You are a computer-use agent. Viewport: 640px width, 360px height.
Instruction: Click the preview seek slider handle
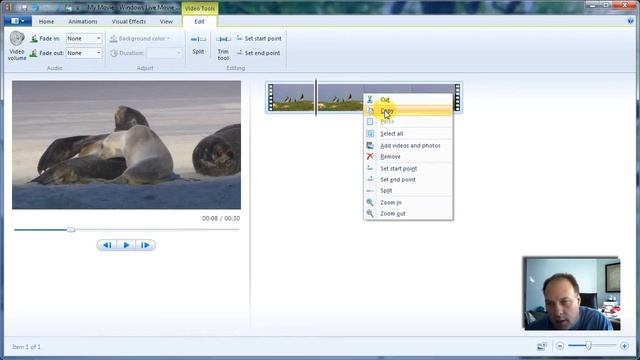(x=71, y=230)
